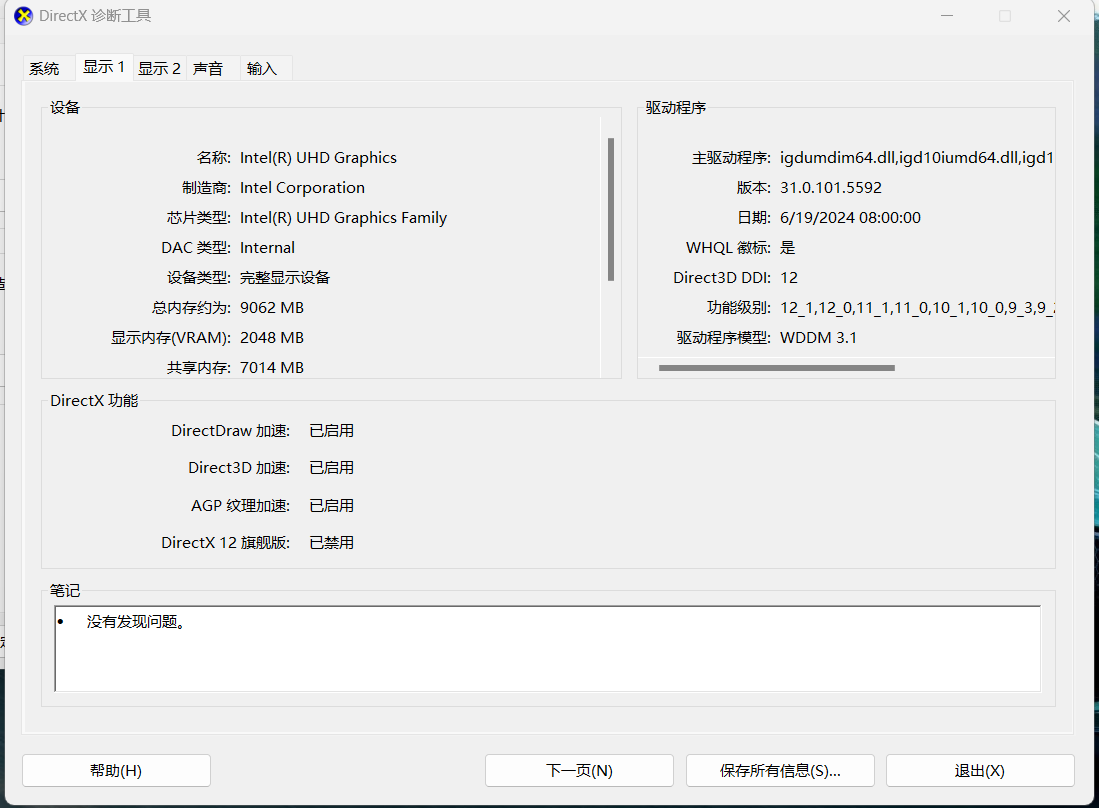
Task: Click the note 没有发现问题。
Action: click(137, 622)
